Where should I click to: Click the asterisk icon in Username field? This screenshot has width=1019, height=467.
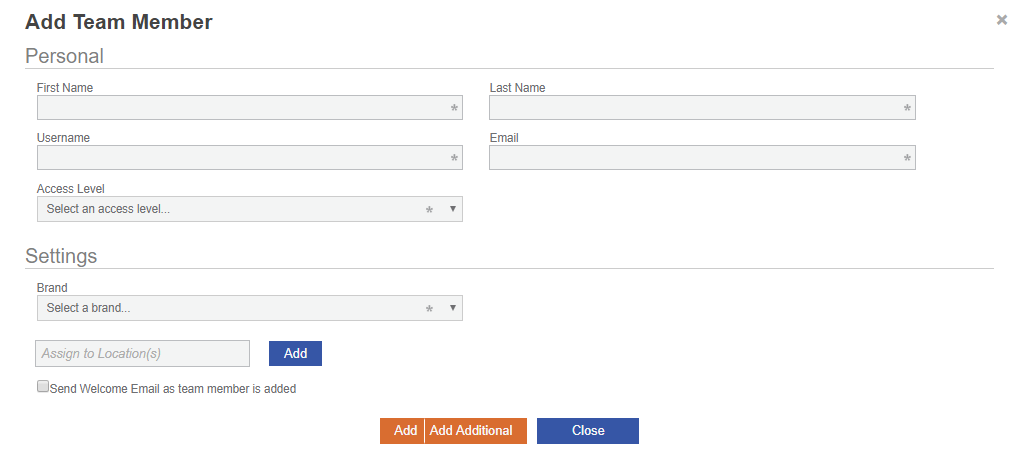pyautogui.click(x=454, y=159)
